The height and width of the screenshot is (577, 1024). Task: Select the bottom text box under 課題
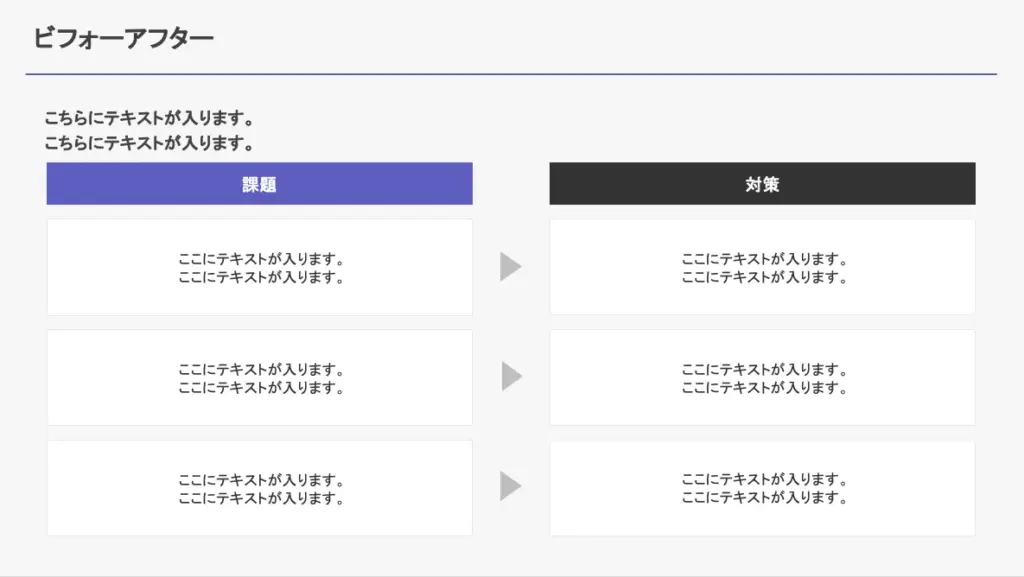click(259, 488)
